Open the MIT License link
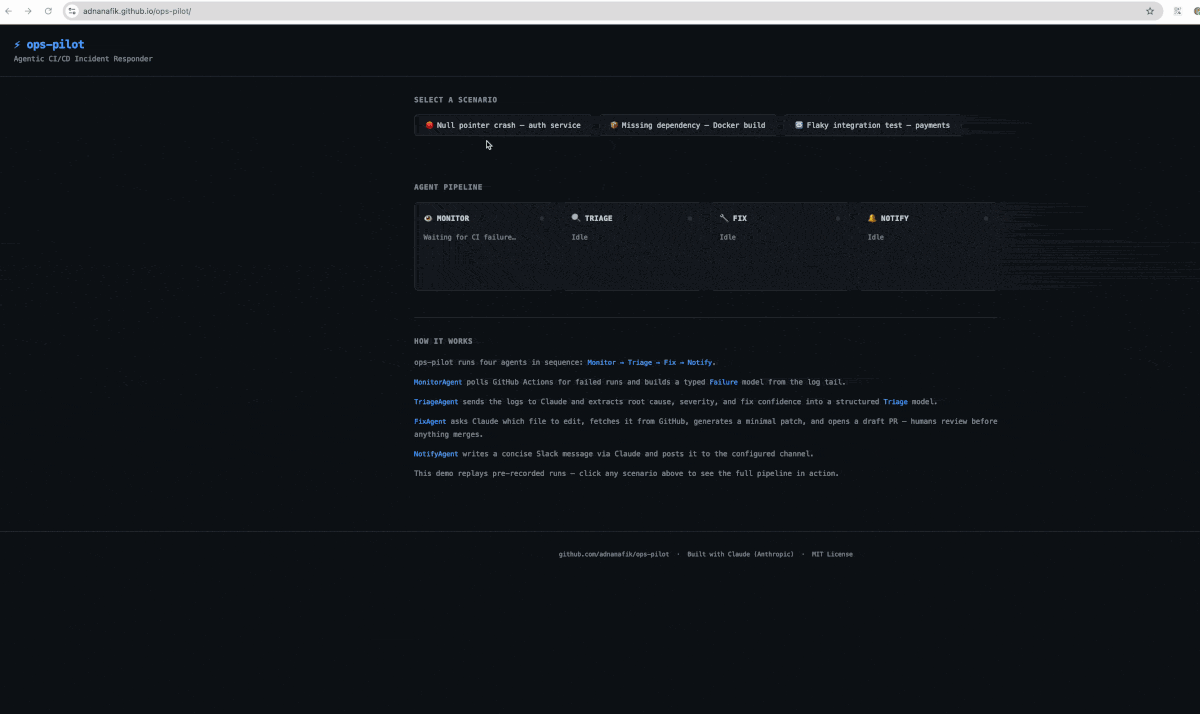 click(x=832, y=554)
